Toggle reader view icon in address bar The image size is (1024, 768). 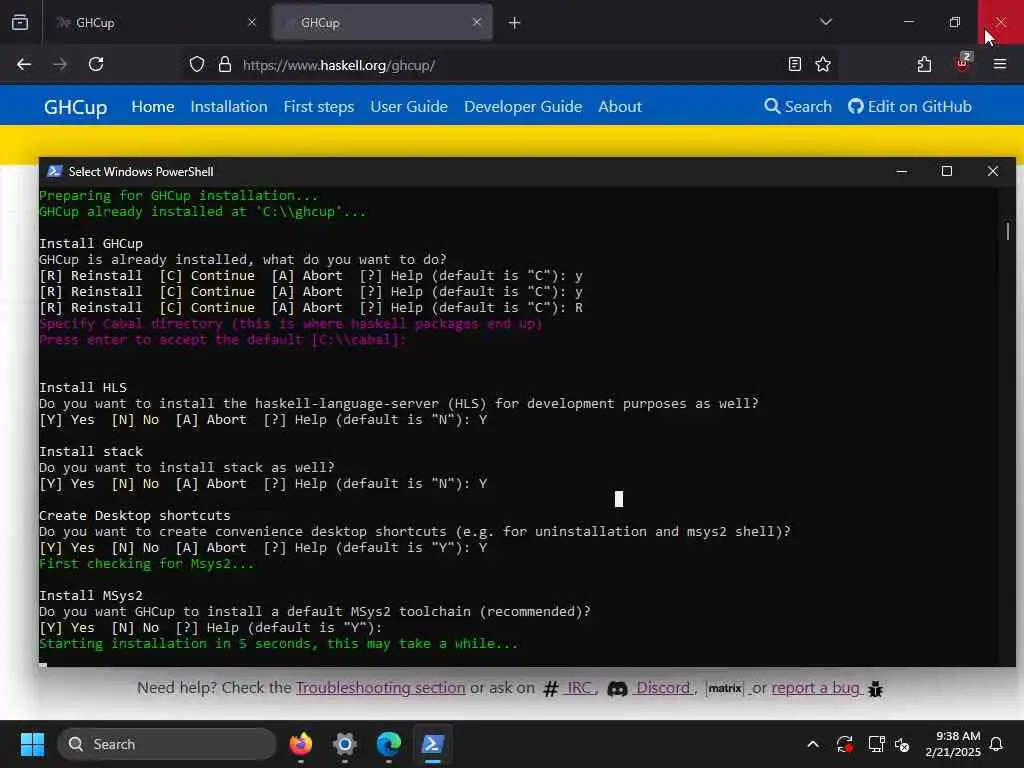(794, 65)
